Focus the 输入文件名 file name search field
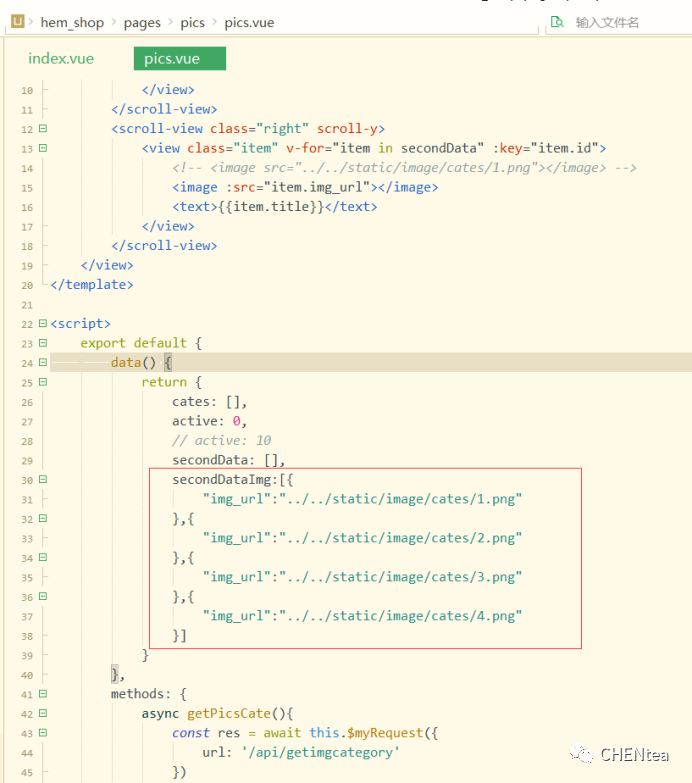Viewport: 692px width, 783px height. click(x=620, y=22)
